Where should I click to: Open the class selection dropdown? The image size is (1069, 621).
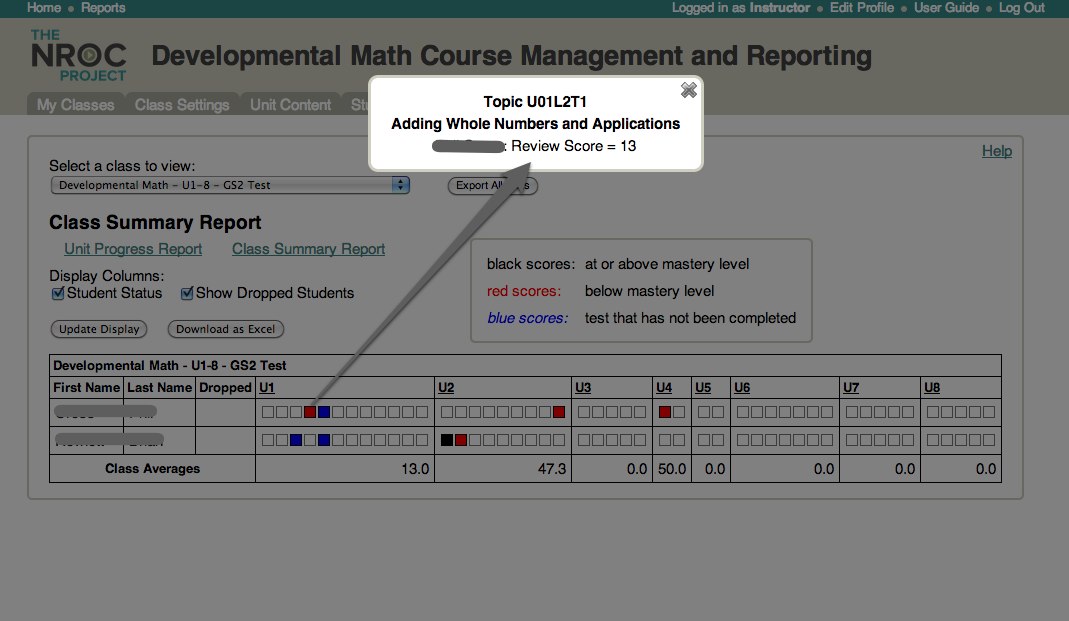tap(230, 185)
